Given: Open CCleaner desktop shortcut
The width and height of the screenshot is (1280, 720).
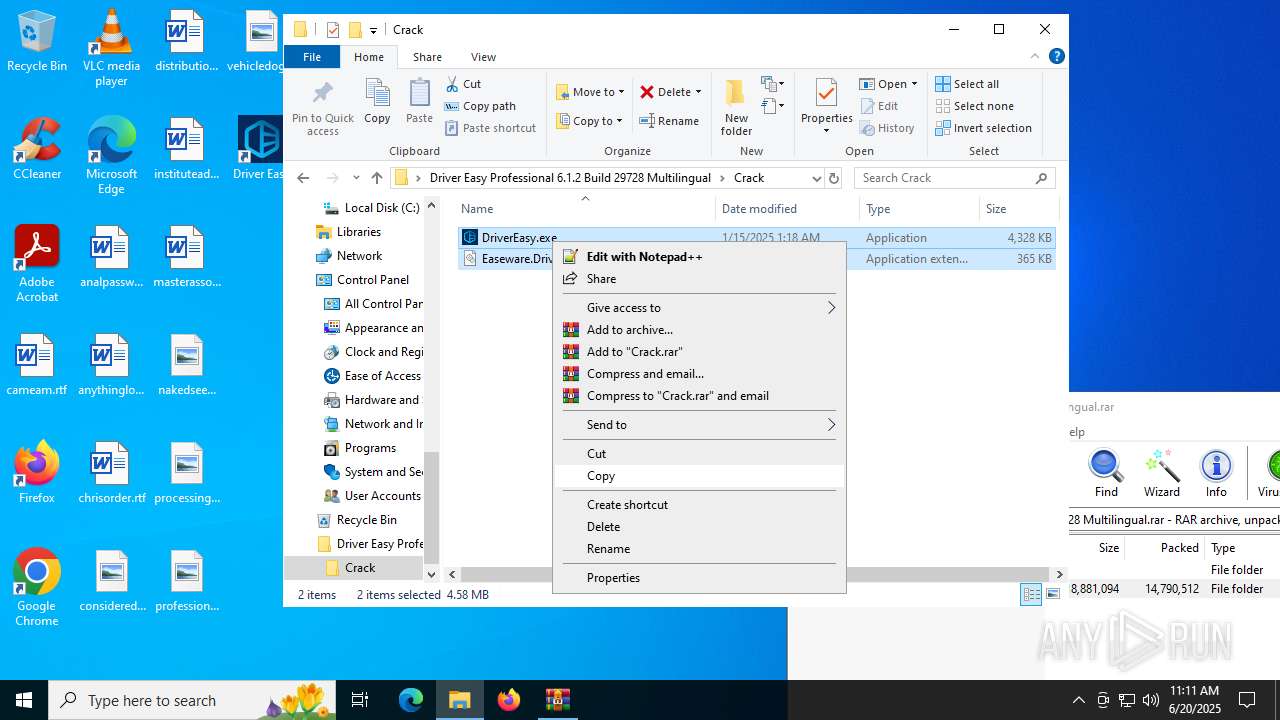Looking at the screenshot, I should click(37, 149).
